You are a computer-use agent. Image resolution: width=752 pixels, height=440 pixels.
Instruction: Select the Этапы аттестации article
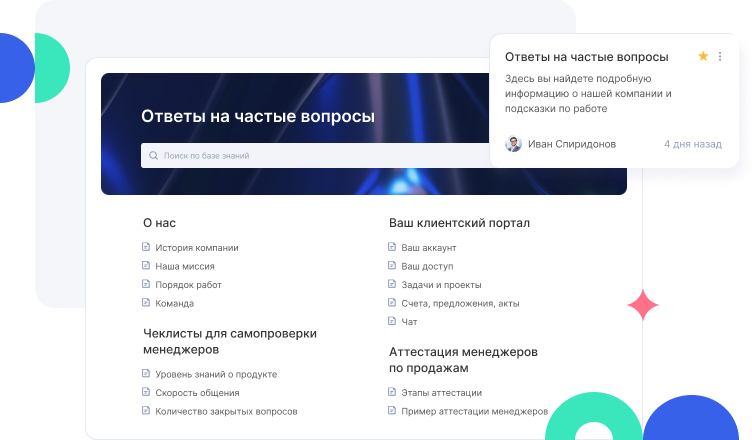pos(441,393)
